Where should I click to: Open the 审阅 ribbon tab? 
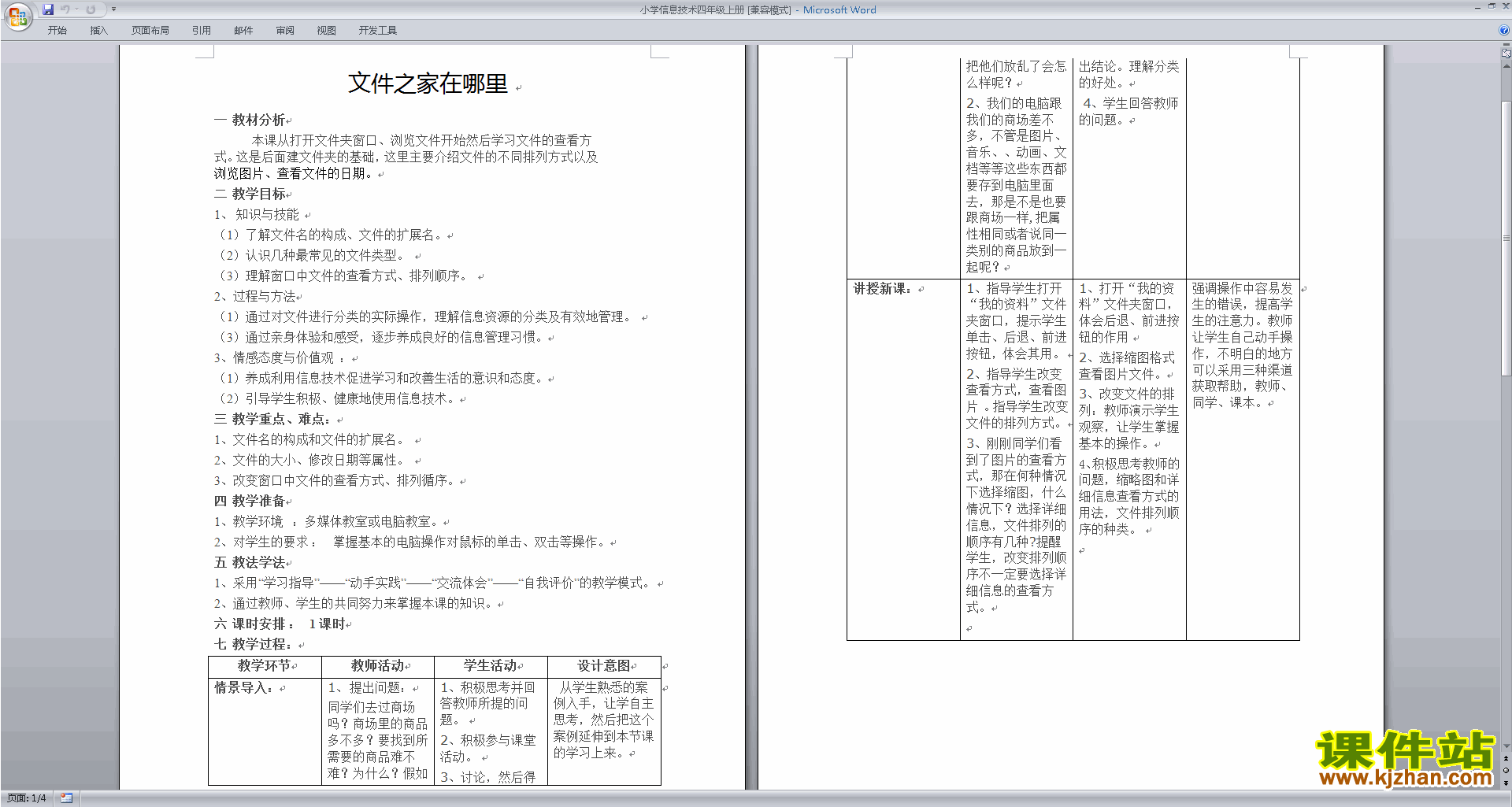coord(285,31)
